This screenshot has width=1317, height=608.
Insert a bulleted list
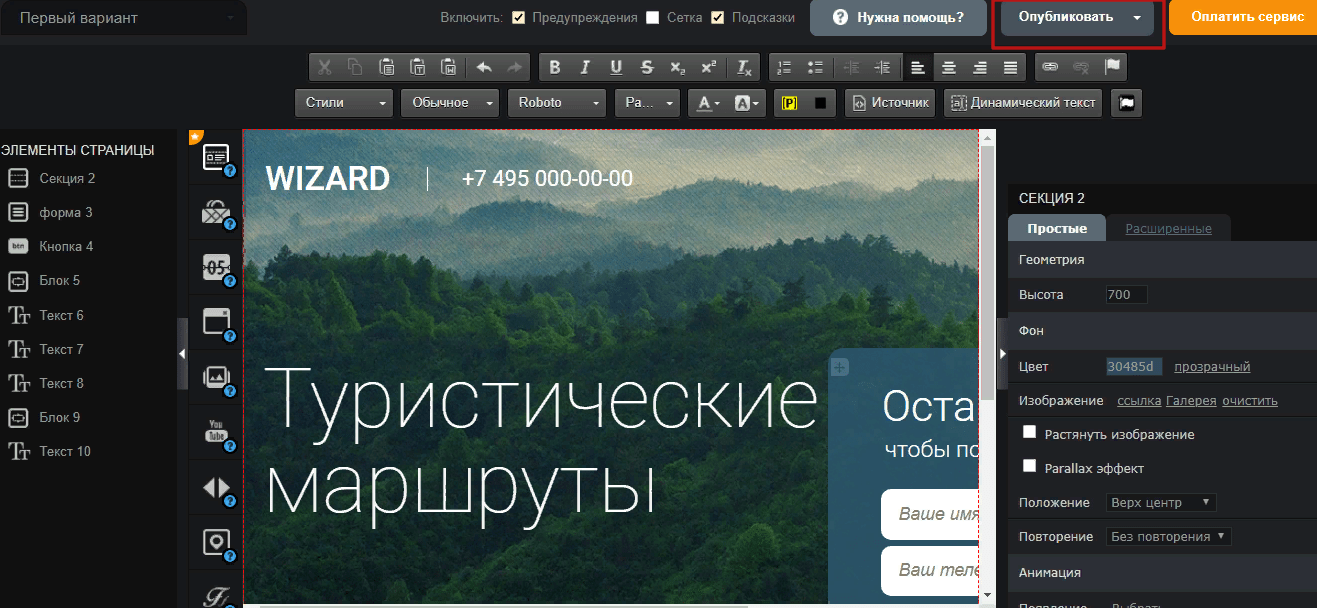(815, 67)
